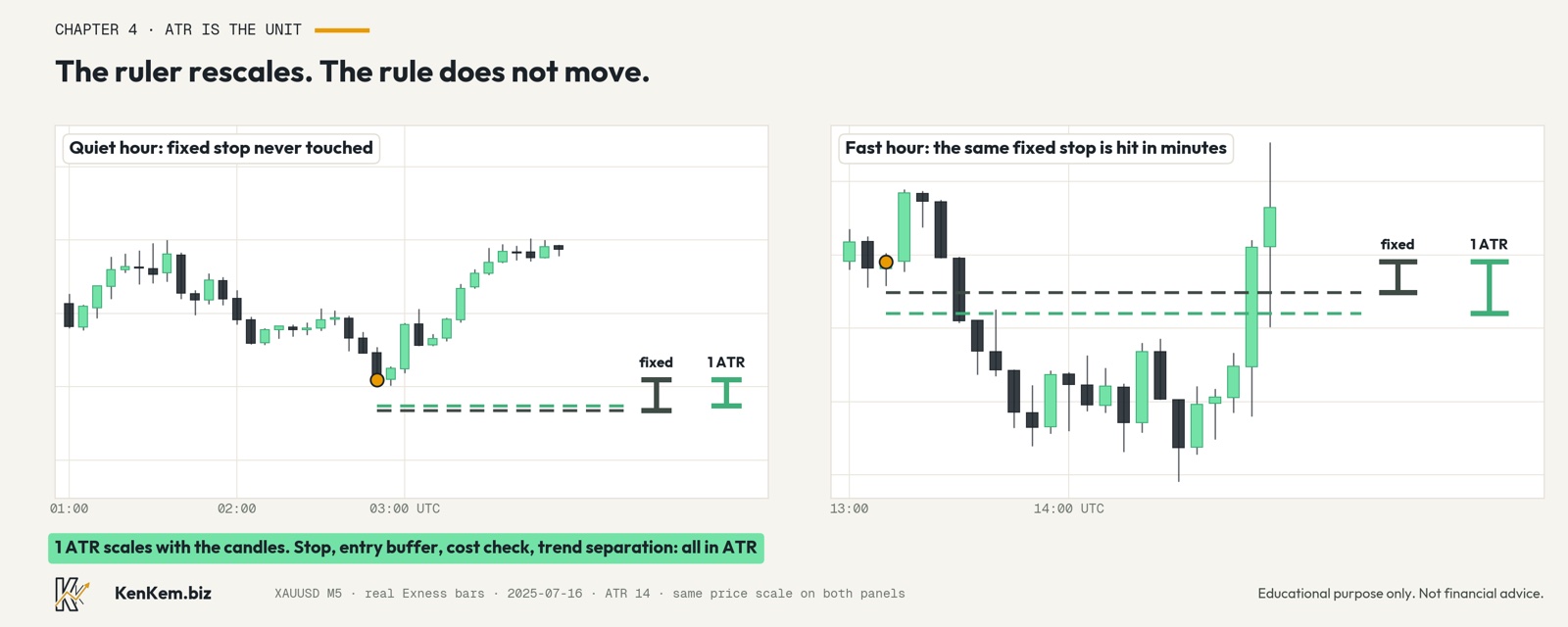Click the 'Fast hour' panel title label
The width and height of the screenshot is (1568, 627).
[1036, 148]
